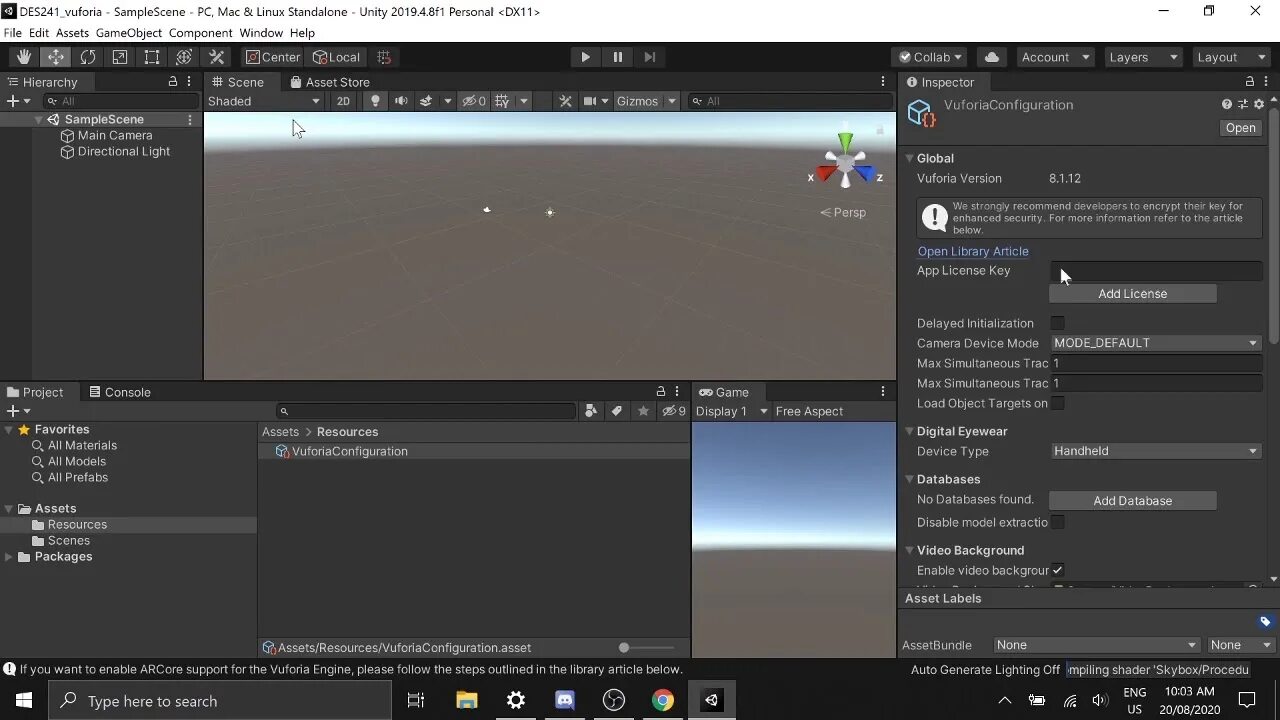This screenshot has height=720, width=1280.
Task: Select the Move tool
Action: click(x=56, y=57)
